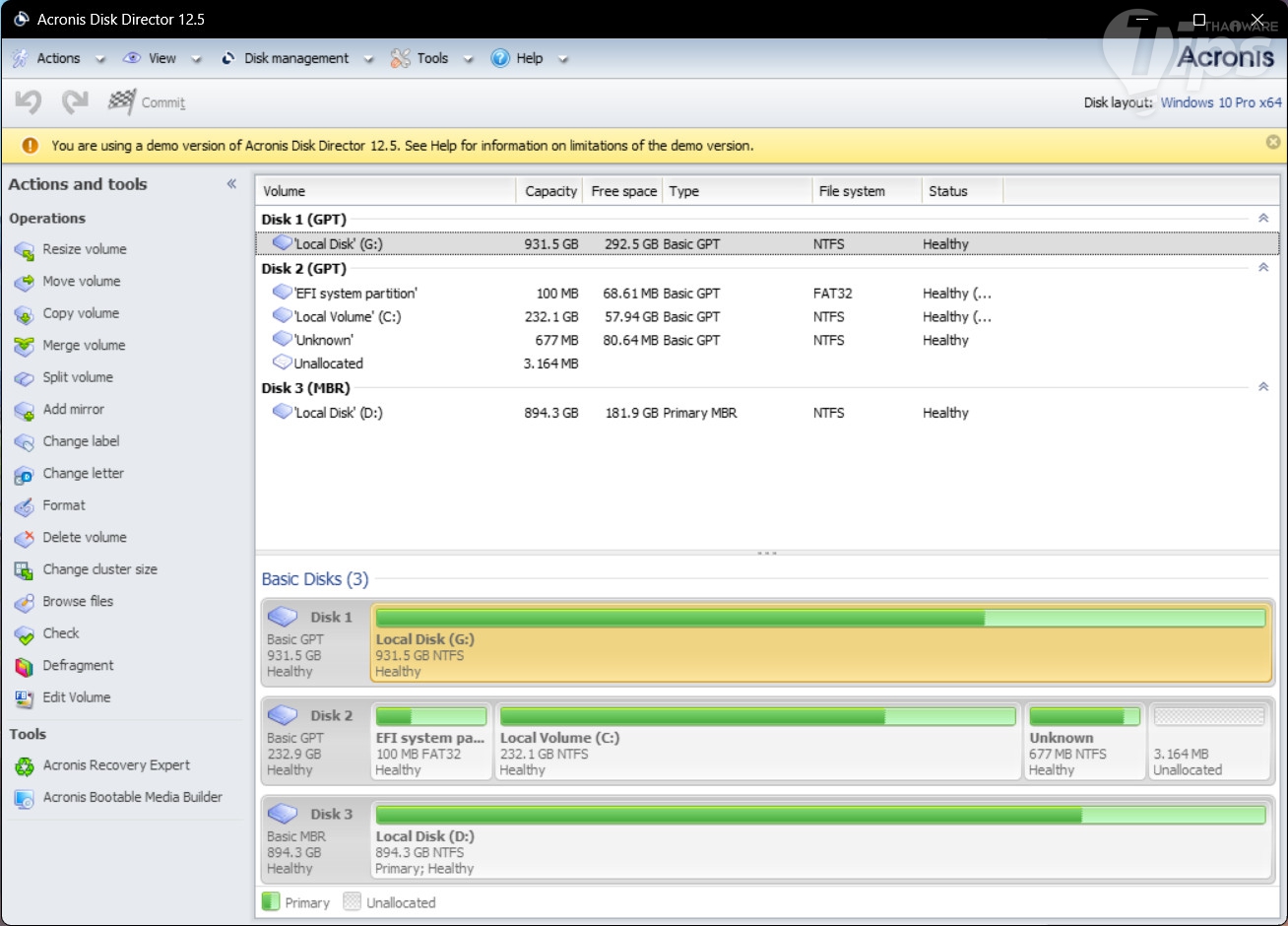Collapse the Actions and tools panel
Image resolution: width=1288 pixels, height=926 pixels.
coord(231,184)
